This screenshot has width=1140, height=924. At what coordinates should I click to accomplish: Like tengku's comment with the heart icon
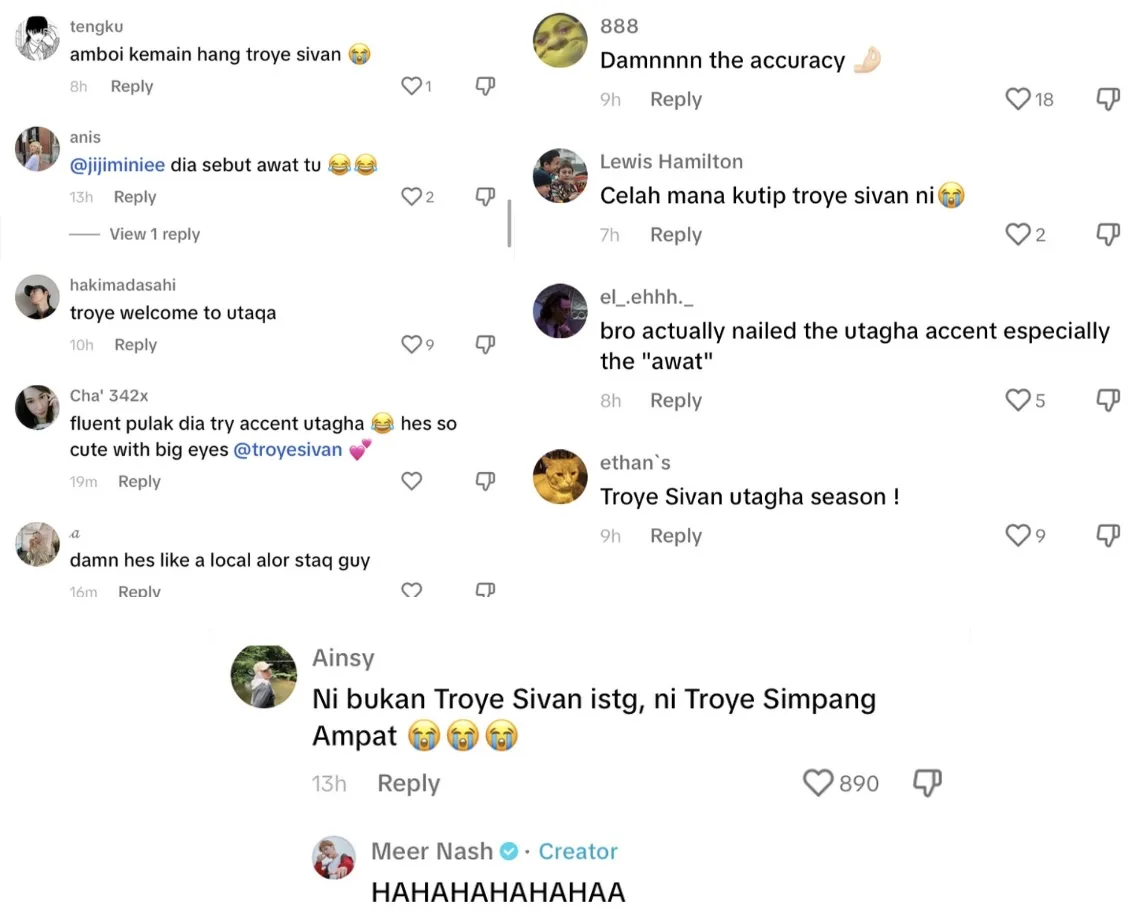412,86
